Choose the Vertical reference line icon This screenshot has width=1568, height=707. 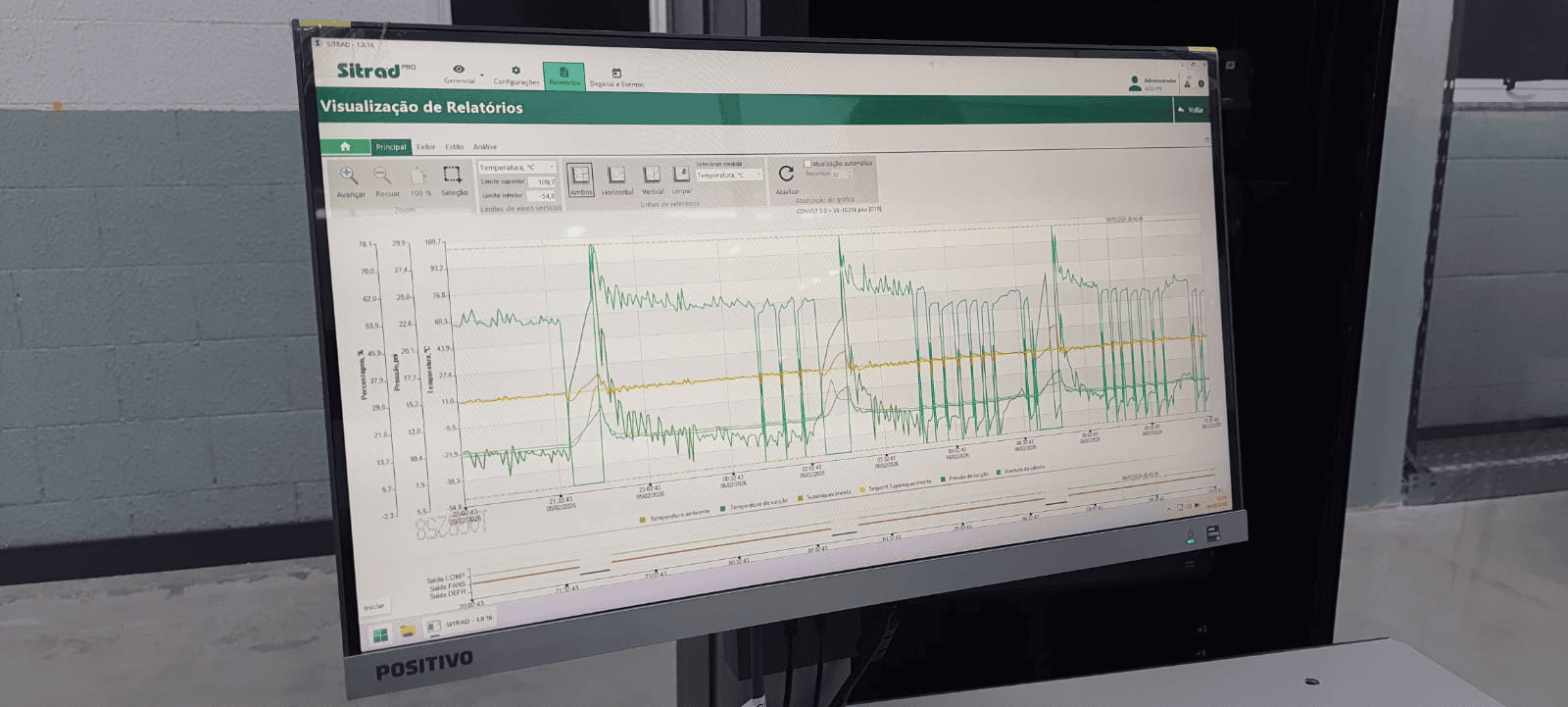(x=652, y=175)
